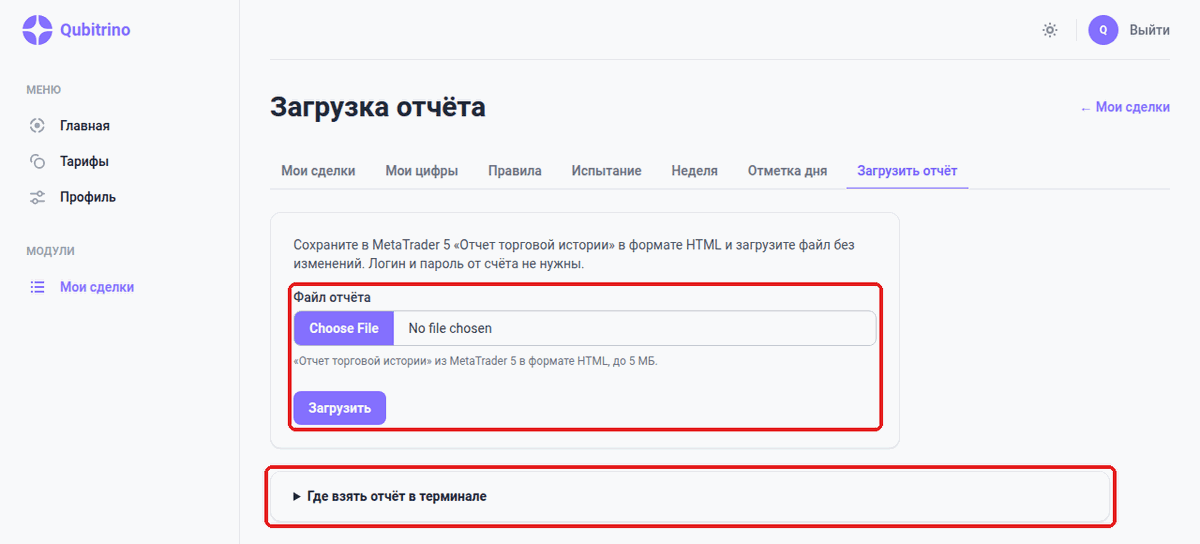Click the Профиль sliders icon

(x=37, y=197)
